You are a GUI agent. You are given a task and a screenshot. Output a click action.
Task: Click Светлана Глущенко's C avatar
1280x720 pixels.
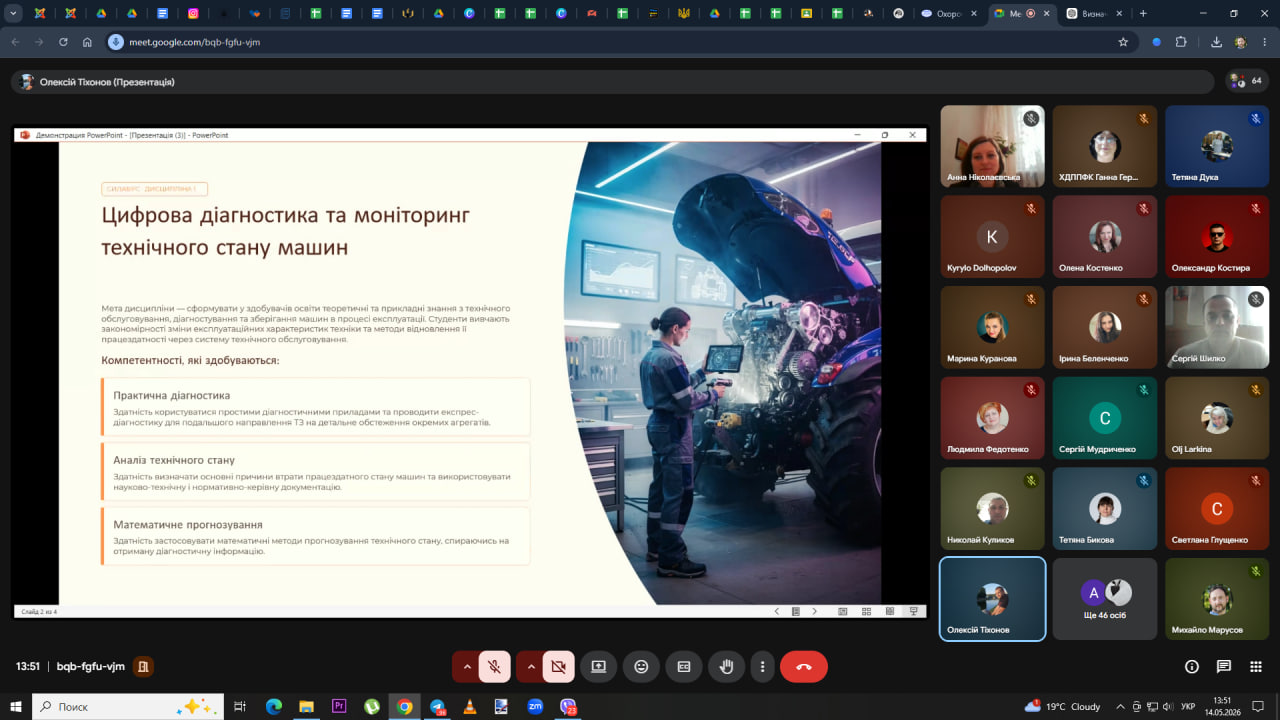(x=1217, y=509)
